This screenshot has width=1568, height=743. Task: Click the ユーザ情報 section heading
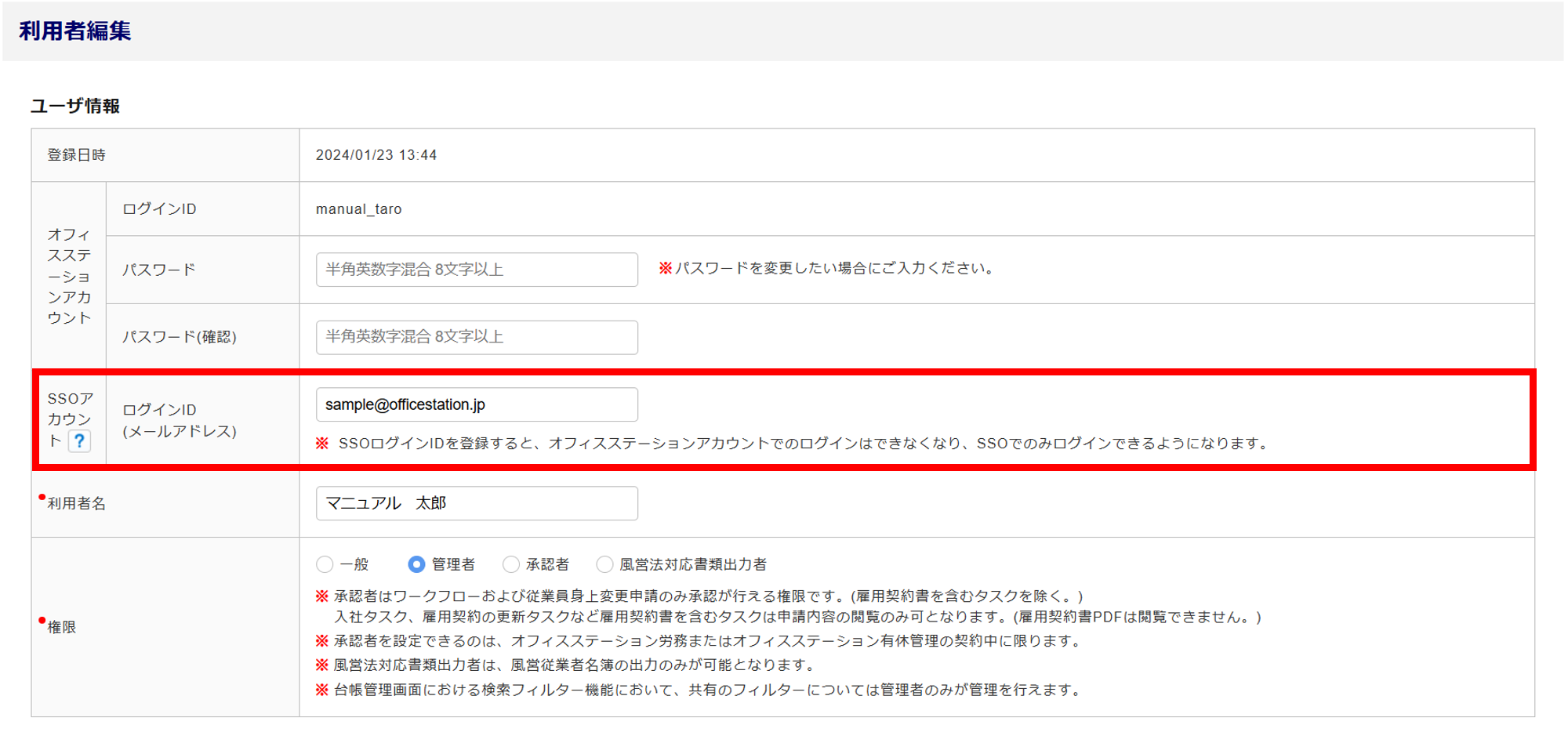[75, 106]
